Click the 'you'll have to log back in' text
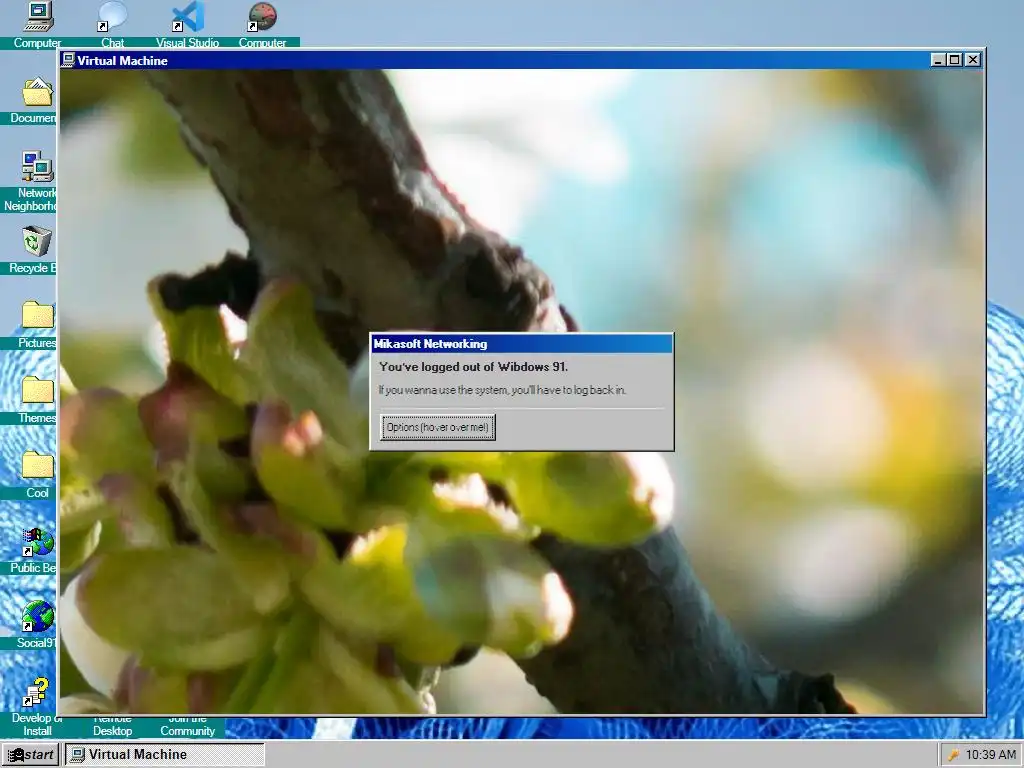This screenshot has height=768, width=1024. click(x=568, y=391)
